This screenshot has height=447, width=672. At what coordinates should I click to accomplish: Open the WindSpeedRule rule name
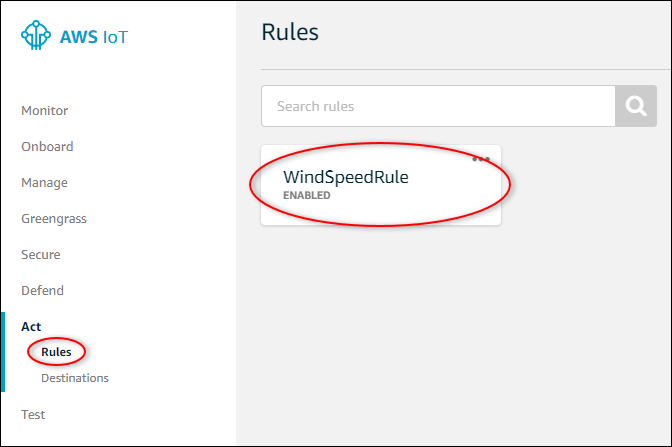[346, 177]
